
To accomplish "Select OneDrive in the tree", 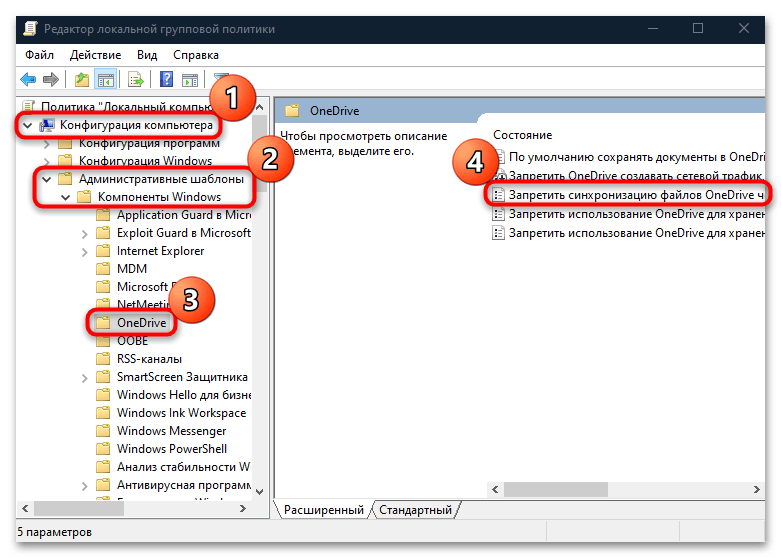I will coord(141,323).
